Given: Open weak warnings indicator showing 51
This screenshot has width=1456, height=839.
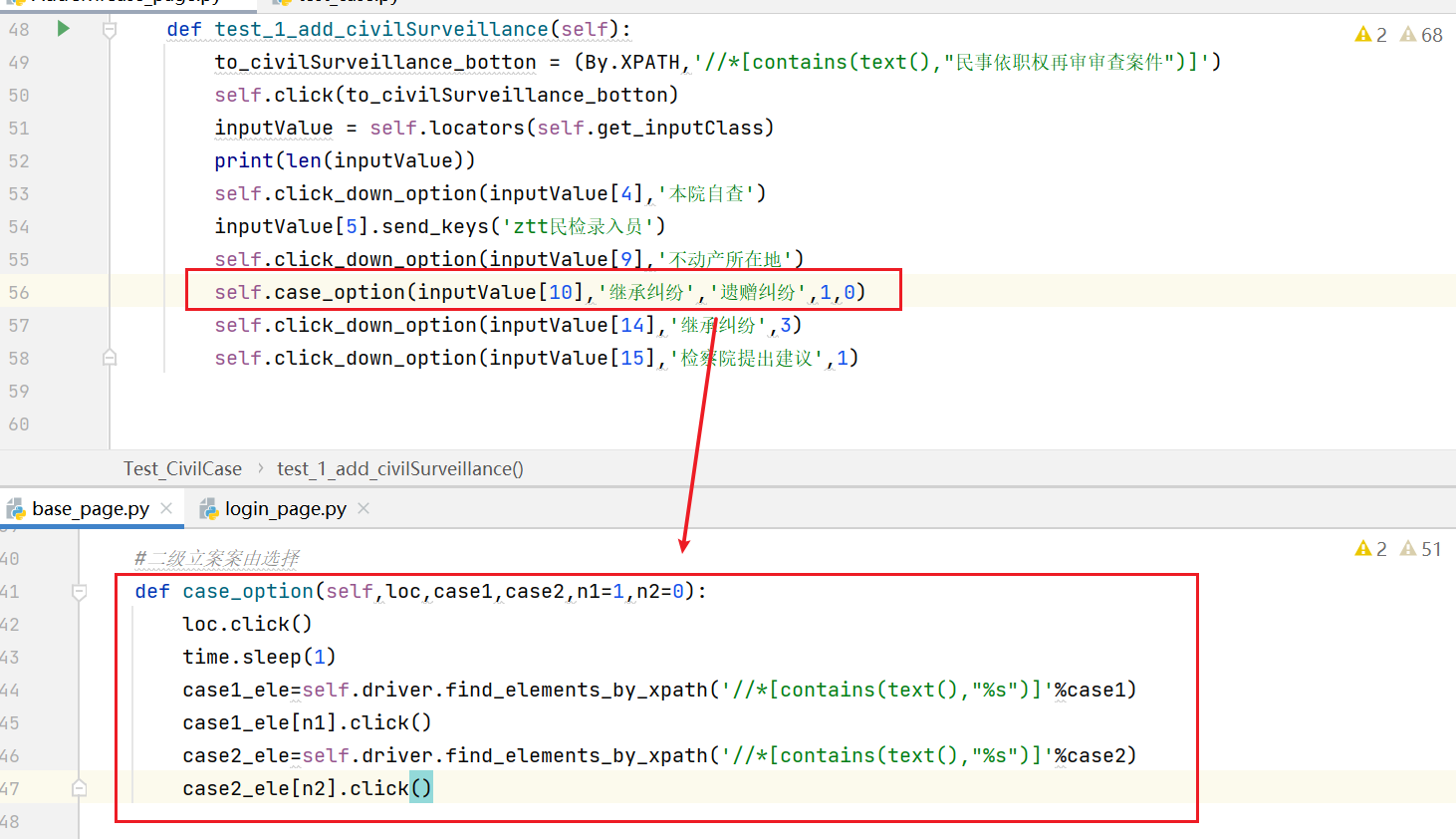Looking at the screenshot, I should click(x=1421, y=549).
